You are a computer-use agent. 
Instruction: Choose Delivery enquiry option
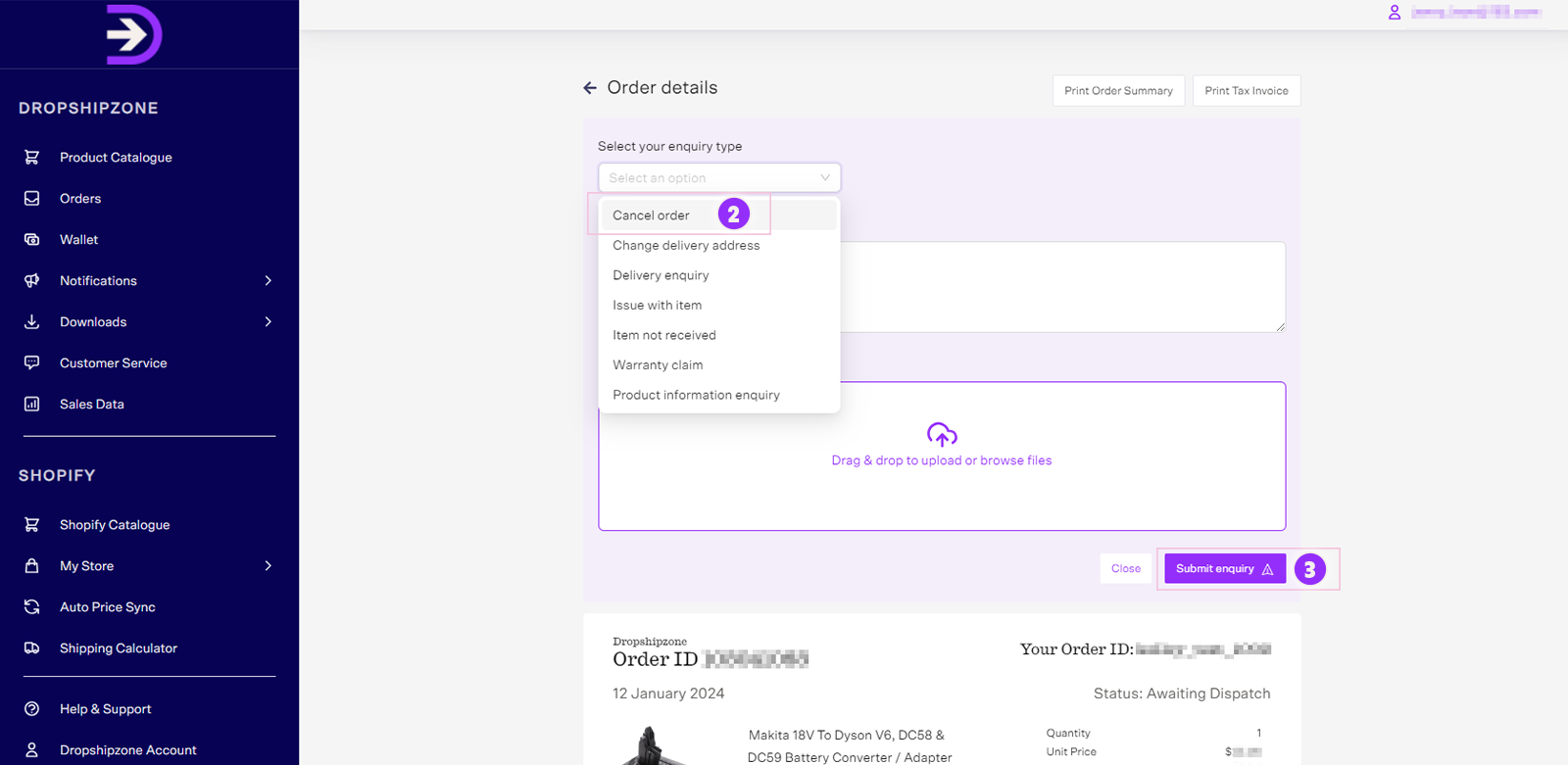(719, 275)
